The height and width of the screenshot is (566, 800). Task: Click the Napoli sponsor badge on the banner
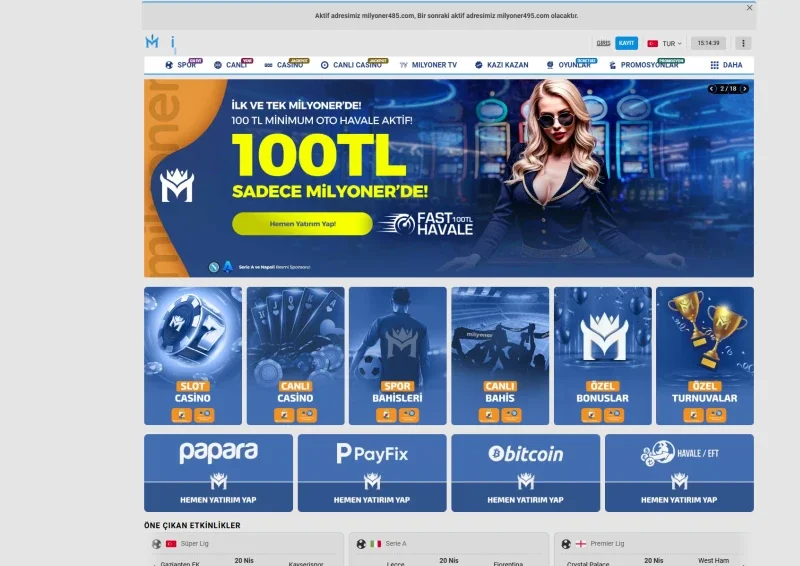[x=214, y=267]
